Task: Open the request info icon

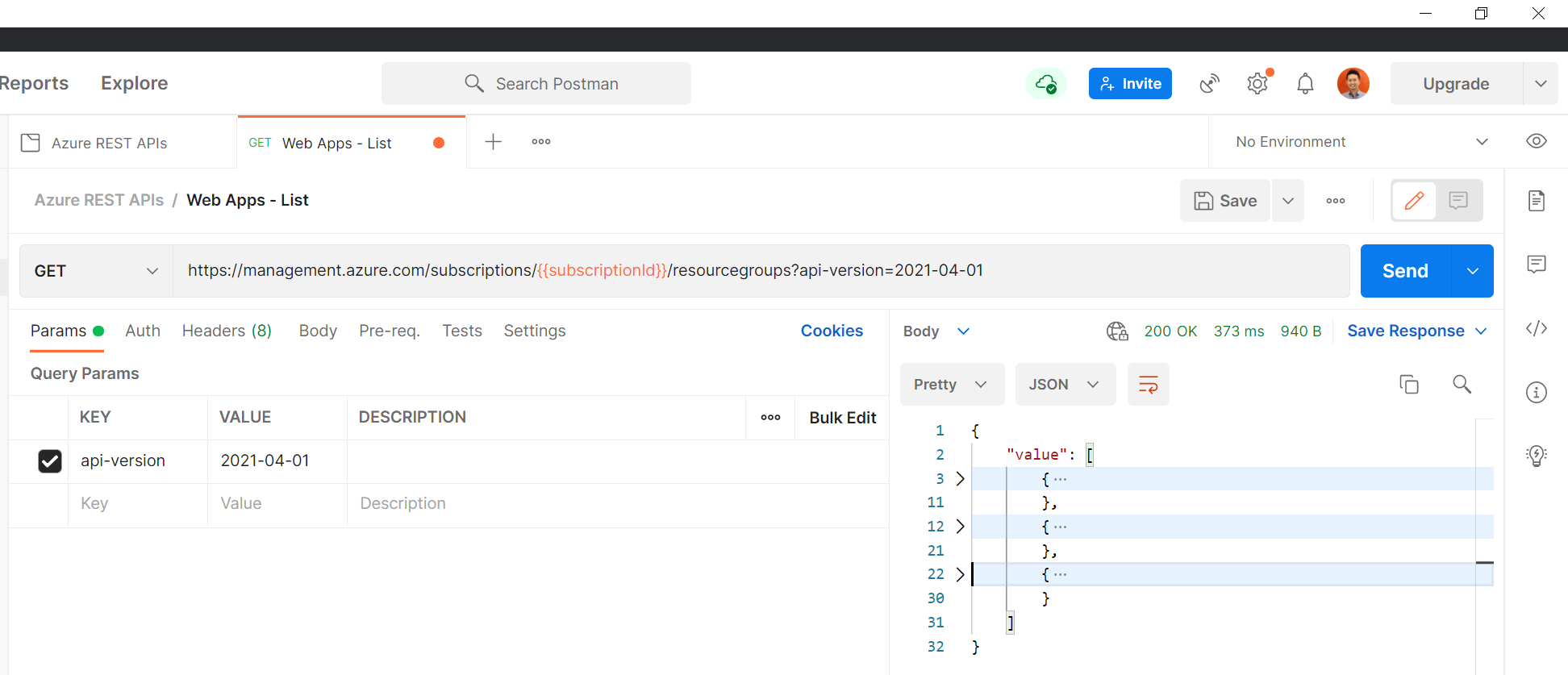Action: pos(1536,392)
